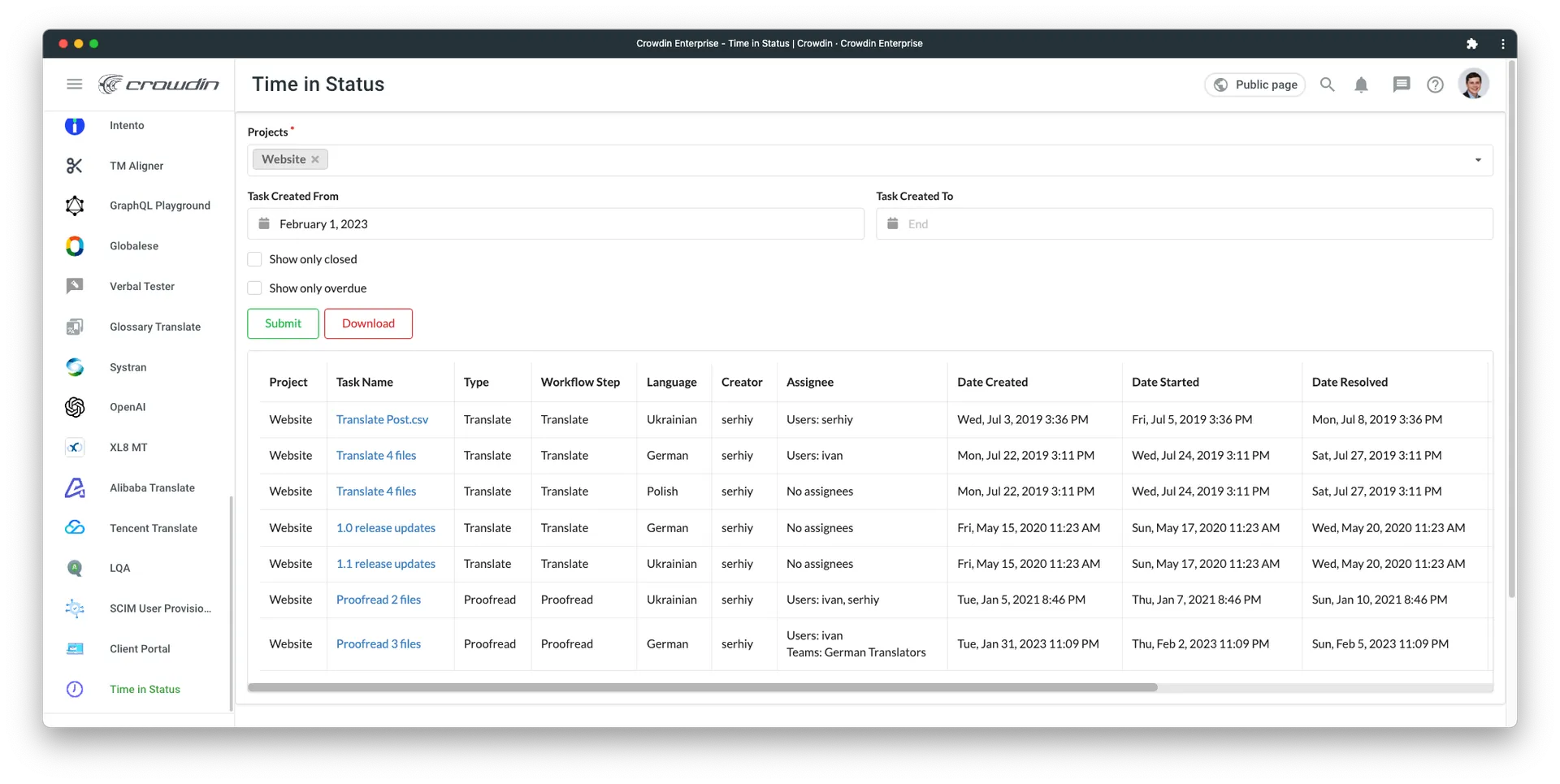1560x784 pixels.
Task: Click the OpenAI logo icon
Action: 75,407
